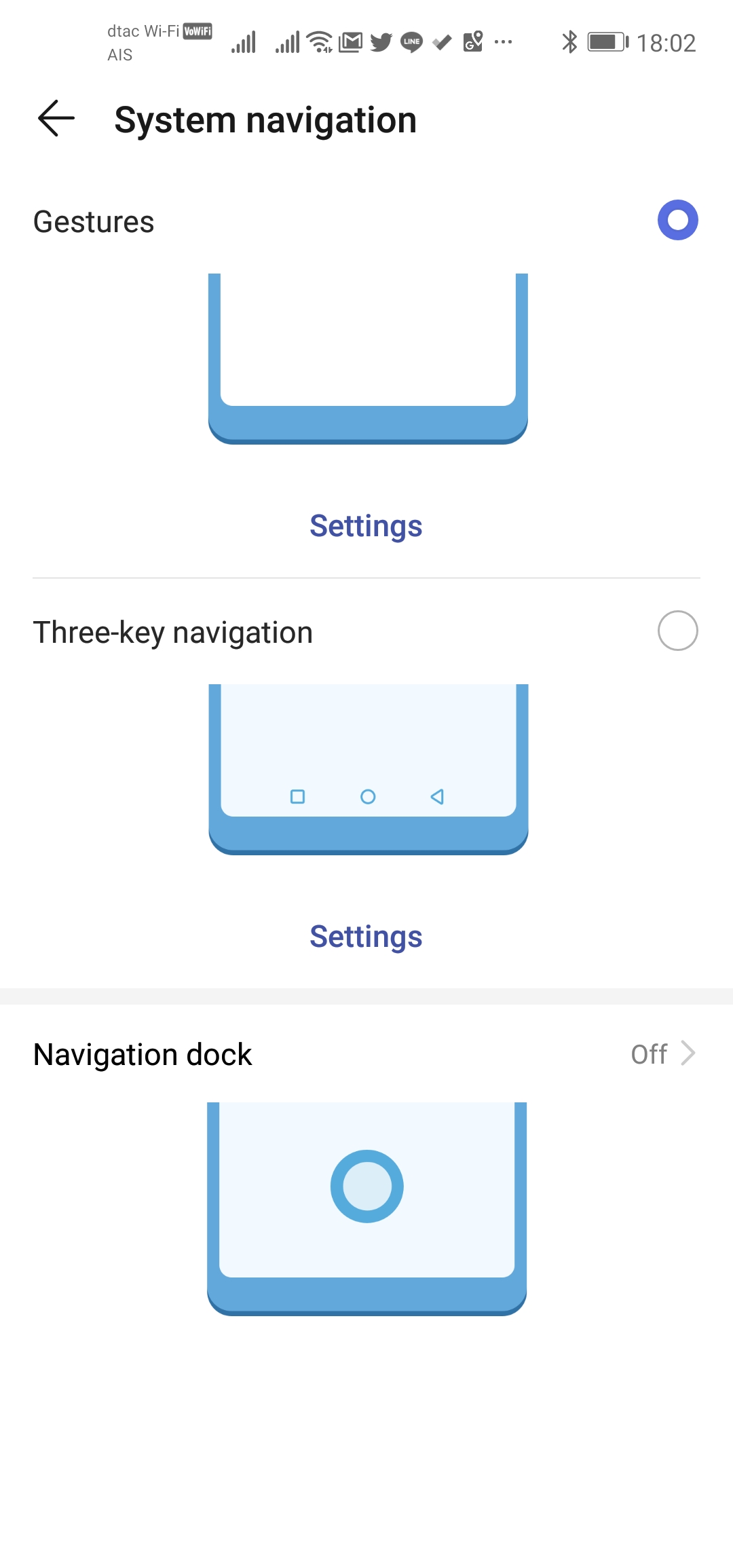Viewport: 733px width, 1568px height.
Task: Tap the Twitter bird notification icon
Action: click(x=381, y=43)
